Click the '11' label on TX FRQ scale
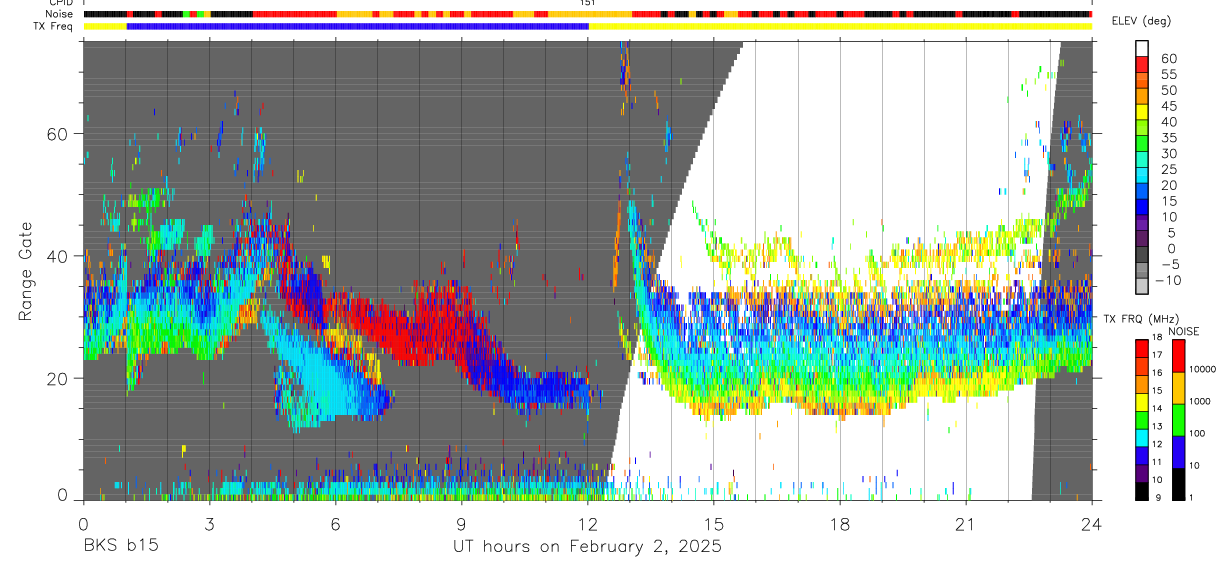Viewport: 1228px width, 567px height. (x=1157, y=463)
